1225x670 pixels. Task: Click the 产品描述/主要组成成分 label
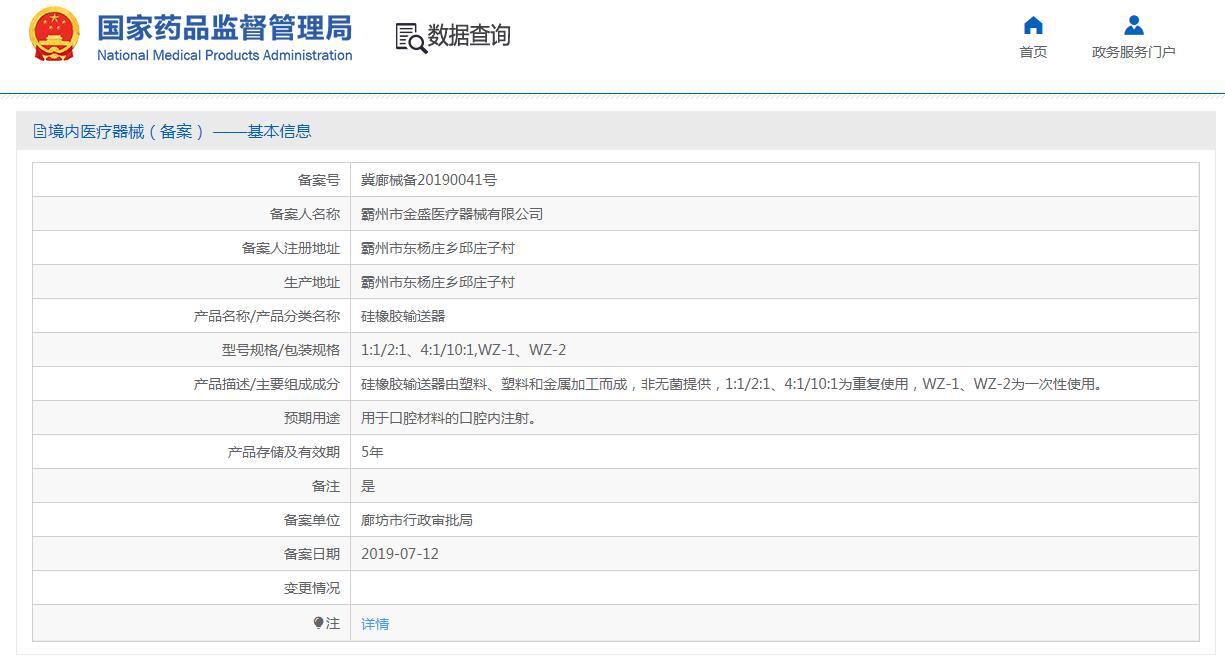click(x=266, y=384)
